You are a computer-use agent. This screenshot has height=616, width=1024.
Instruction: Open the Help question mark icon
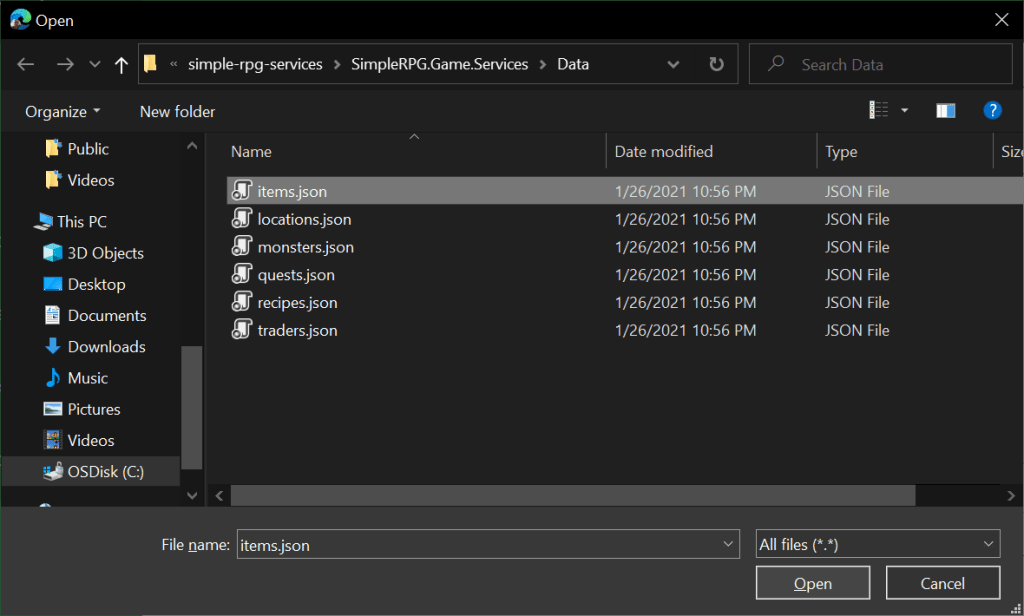[992, 111]
